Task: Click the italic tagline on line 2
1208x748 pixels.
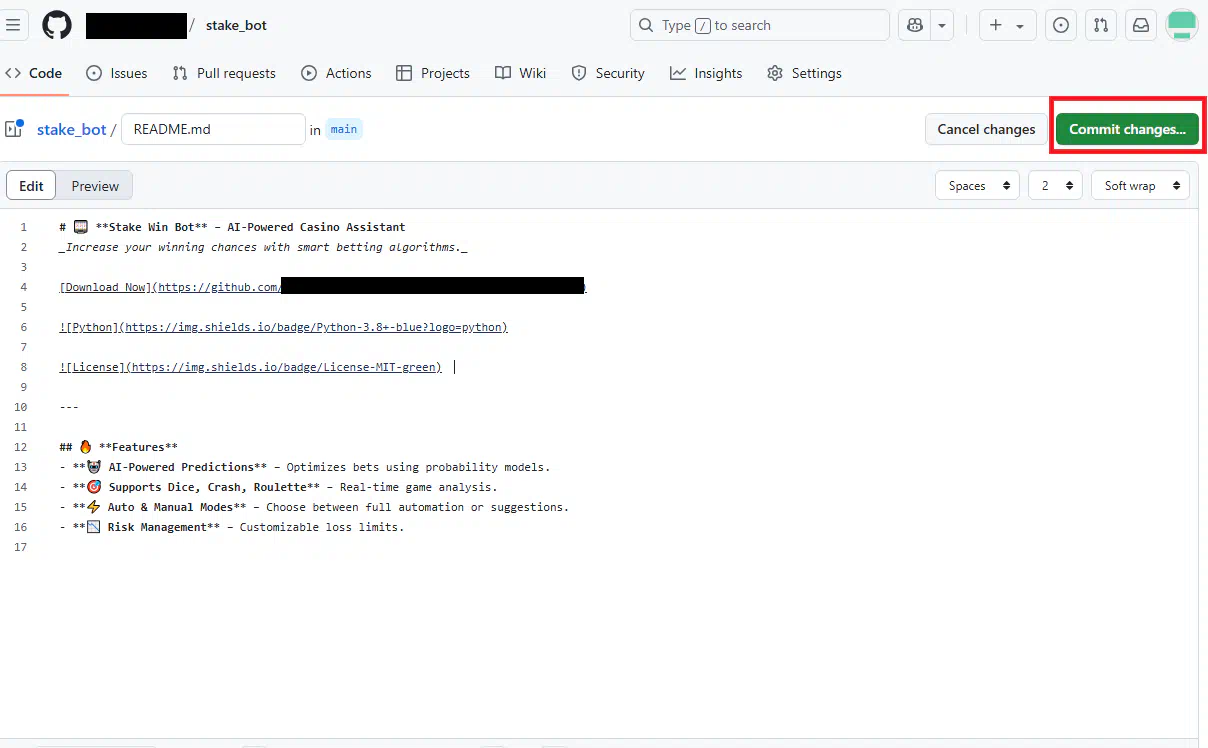Action: (x=264, y=247)
